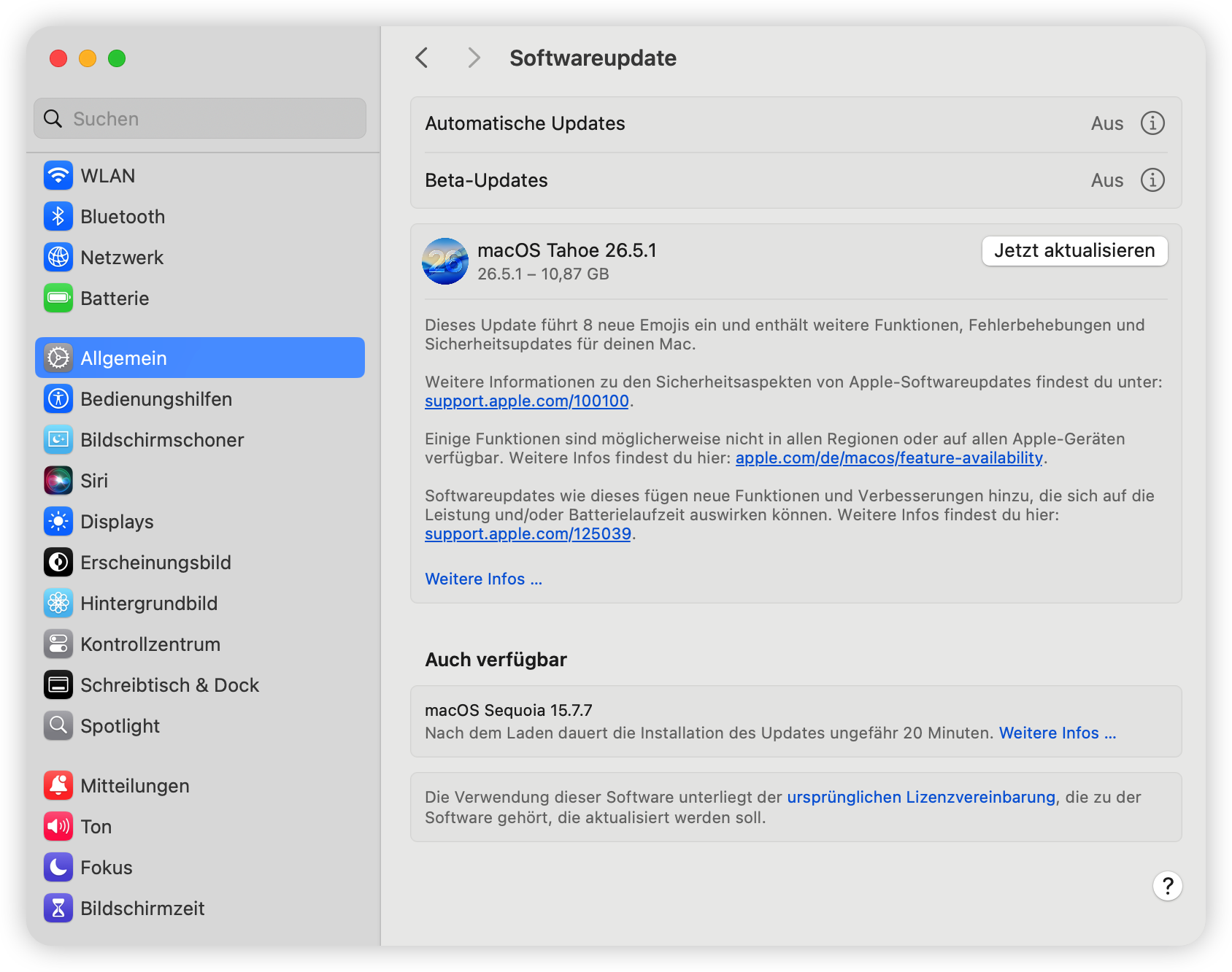
Task: Show info for Beta-Updates
Action: click(x=1152, y=180)
